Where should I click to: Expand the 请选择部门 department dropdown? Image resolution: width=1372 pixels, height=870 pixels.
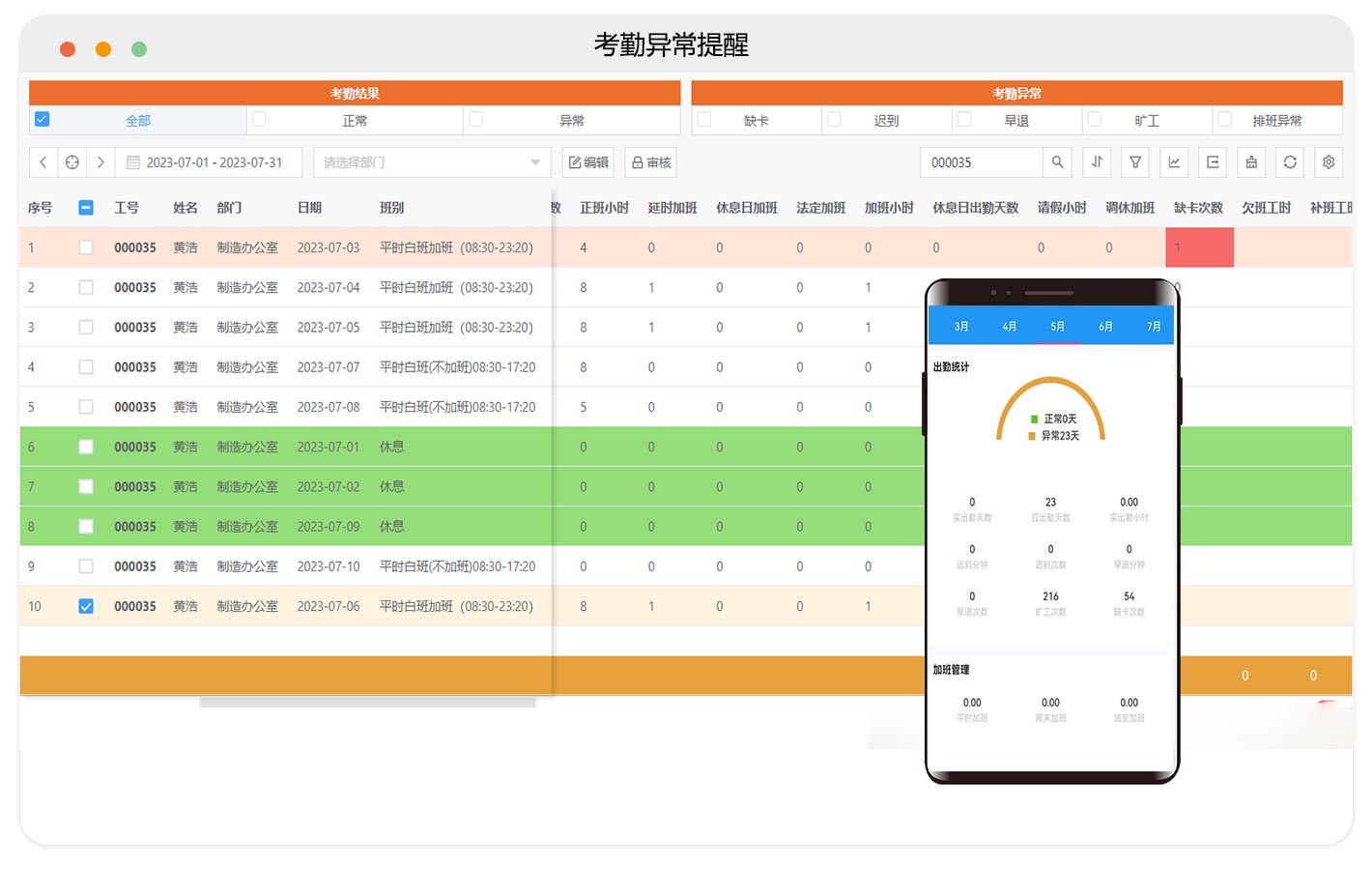(431, 162)
